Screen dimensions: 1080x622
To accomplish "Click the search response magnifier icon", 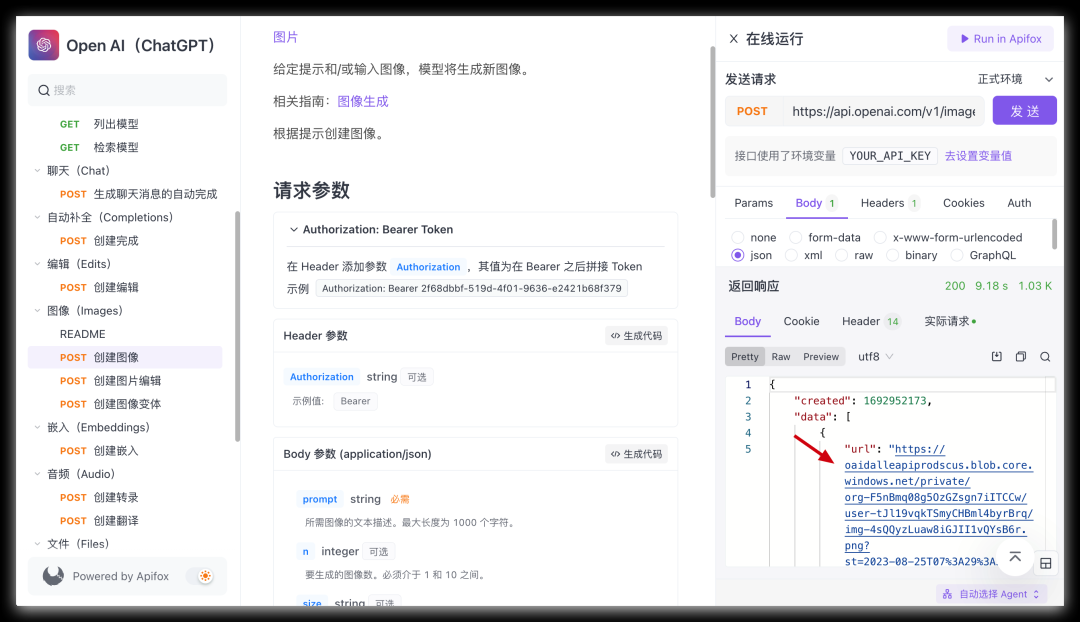I will (x=1045, y=356).
